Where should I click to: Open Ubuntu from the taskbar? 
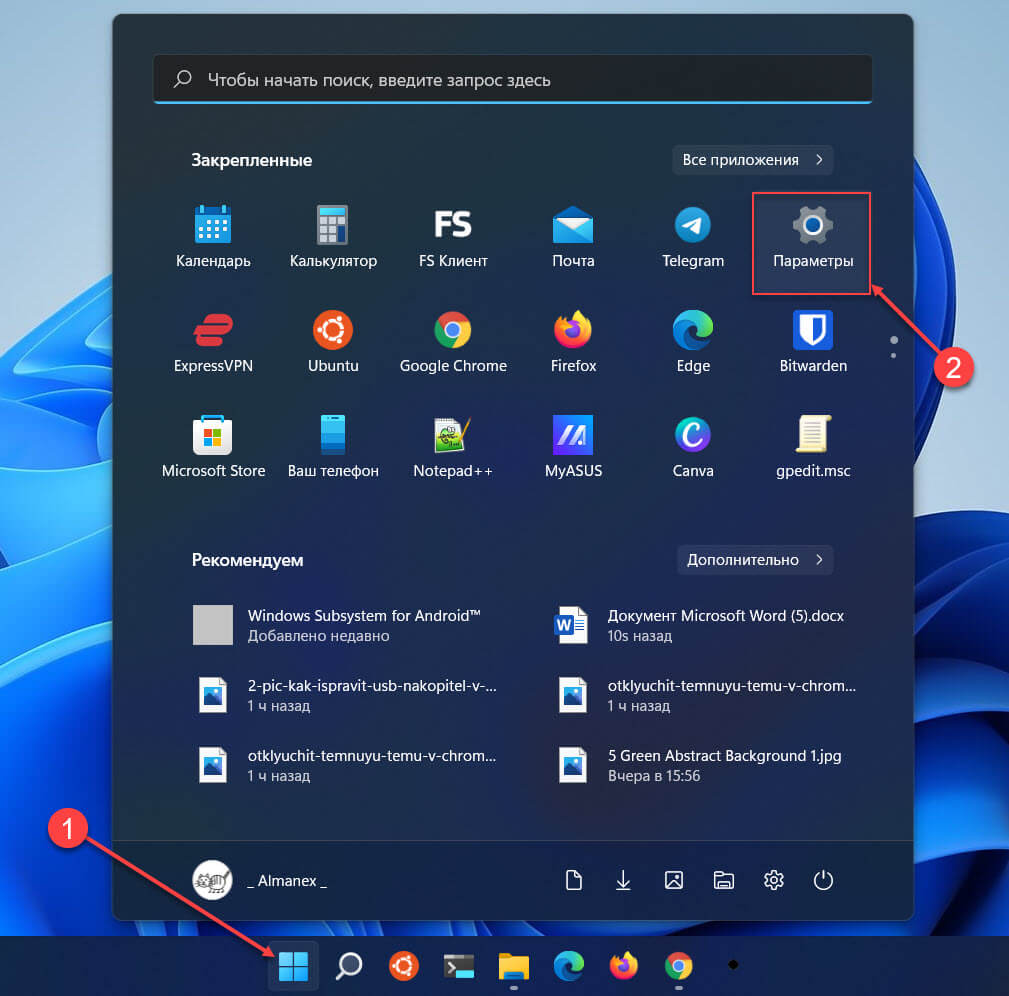pyautogui.click(x=403, y=966)
